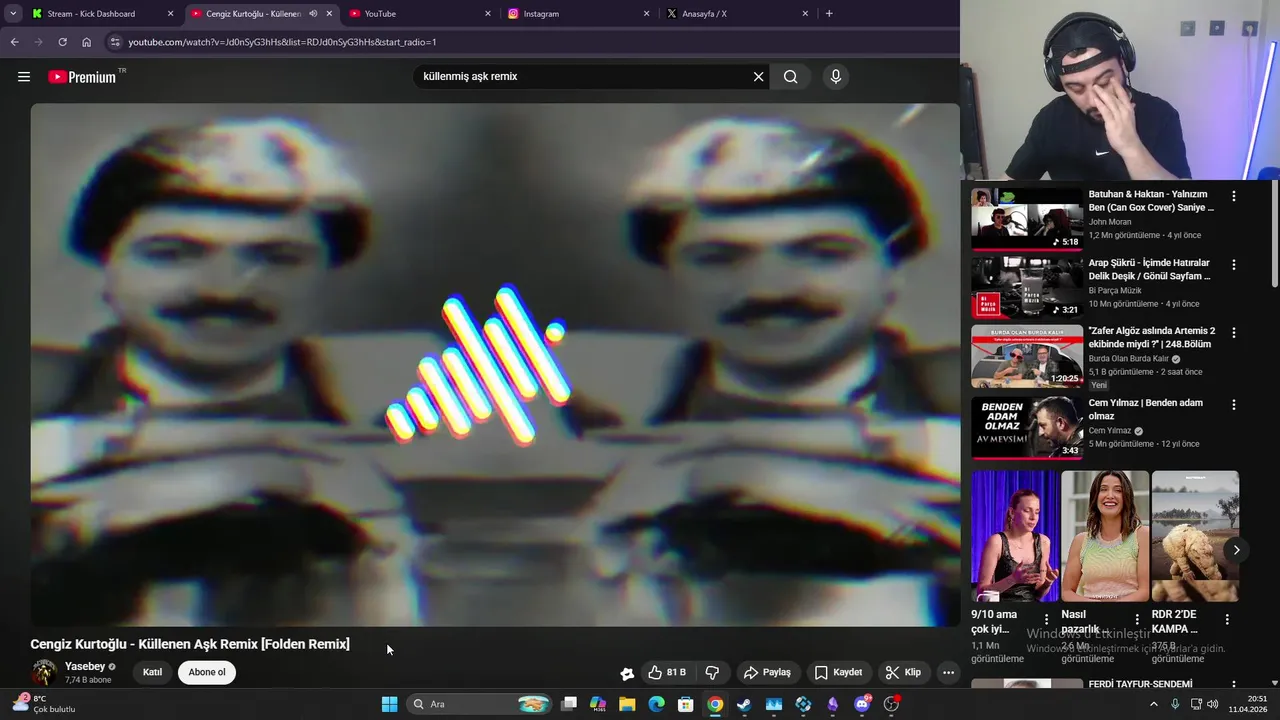Screen dimensions: 1280x720
Task: Join channel with Katıl button
Action: (152, 672)
